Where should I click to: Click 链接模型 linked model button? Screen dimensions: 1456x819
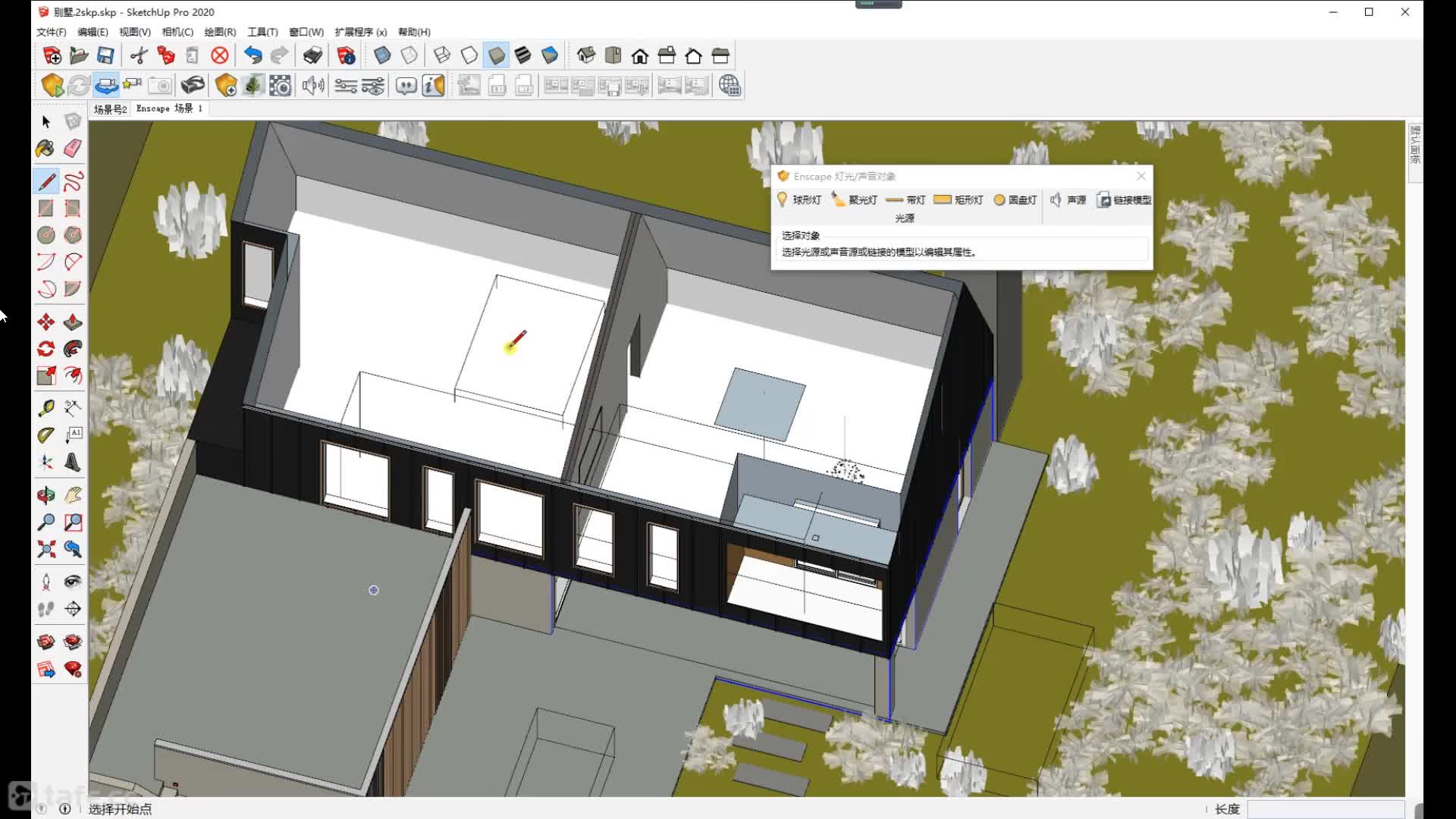pos(1124,199)
